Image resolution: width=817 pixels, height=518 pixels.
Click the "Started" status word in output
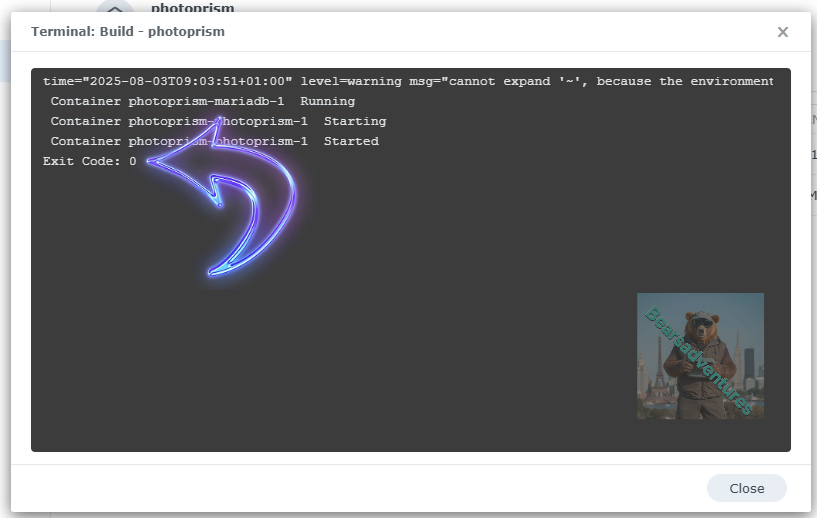click(351, 141)
